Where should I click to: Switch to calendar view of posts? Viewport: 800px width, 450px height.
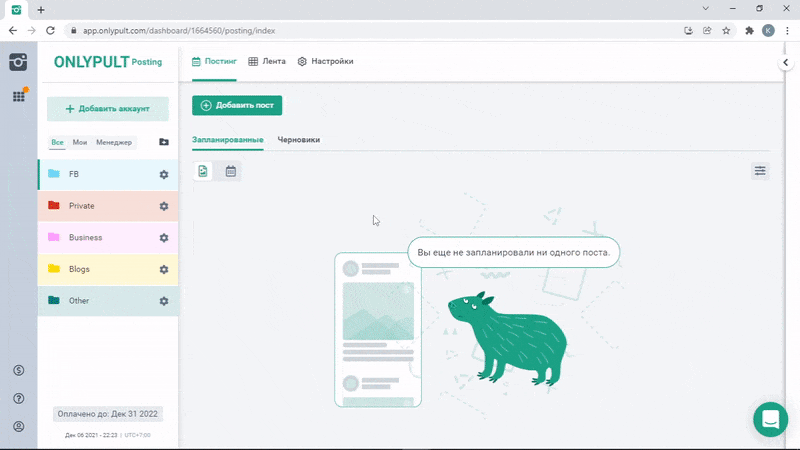tap(231, 171)
